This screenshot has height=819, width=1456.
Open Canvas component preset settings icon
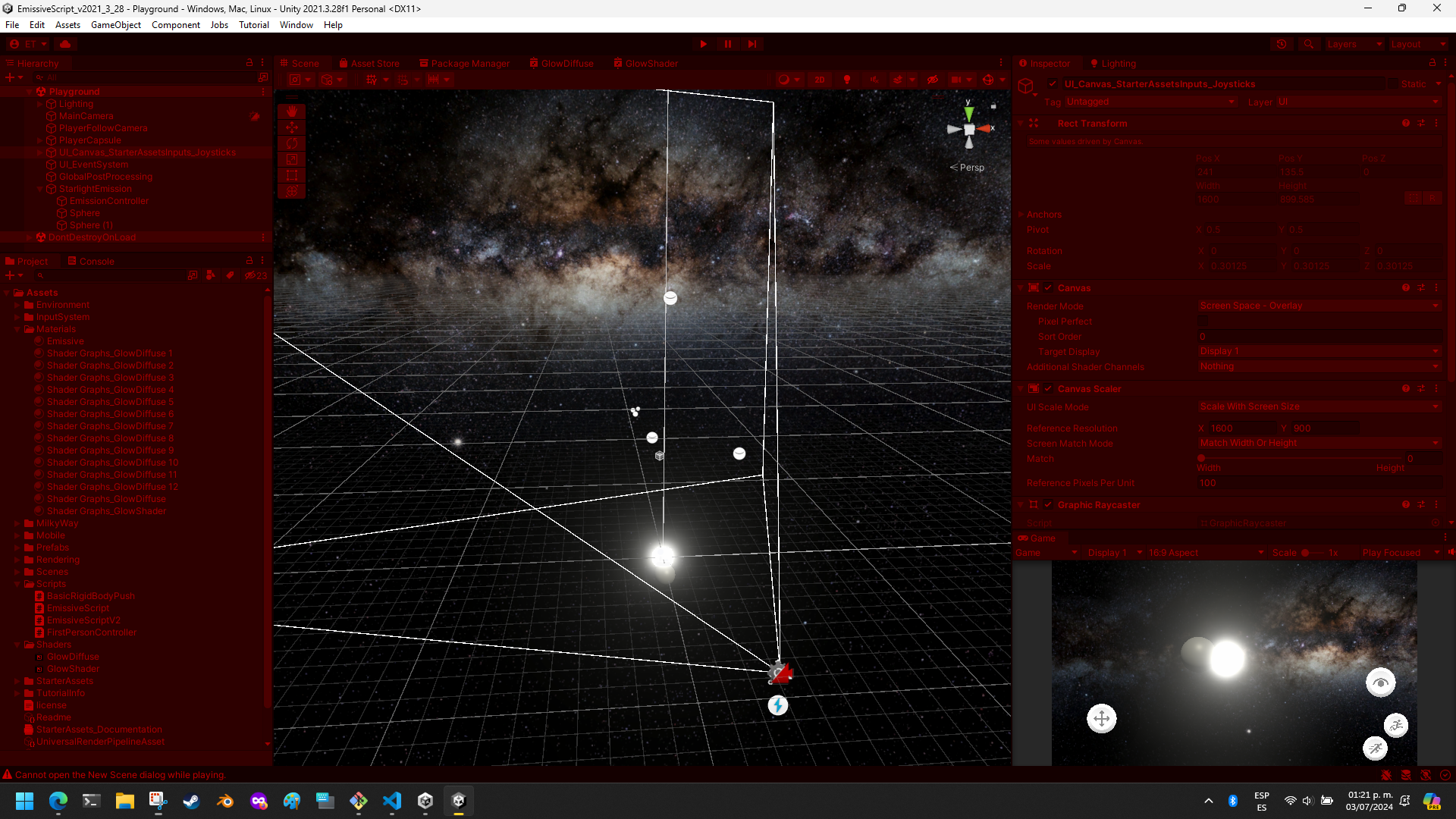click(x=1421, y=287)
